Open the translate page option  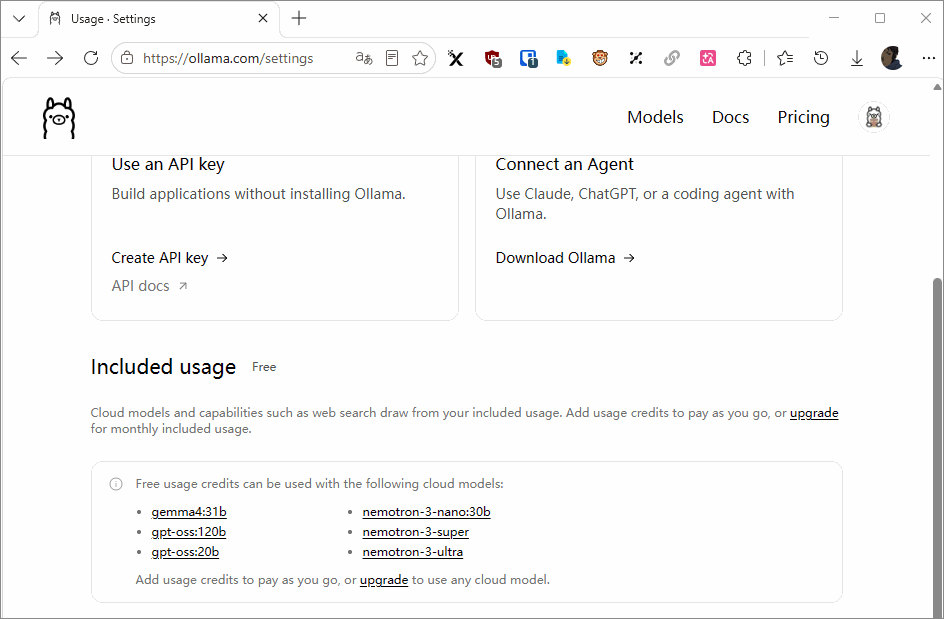click(364, 58)
